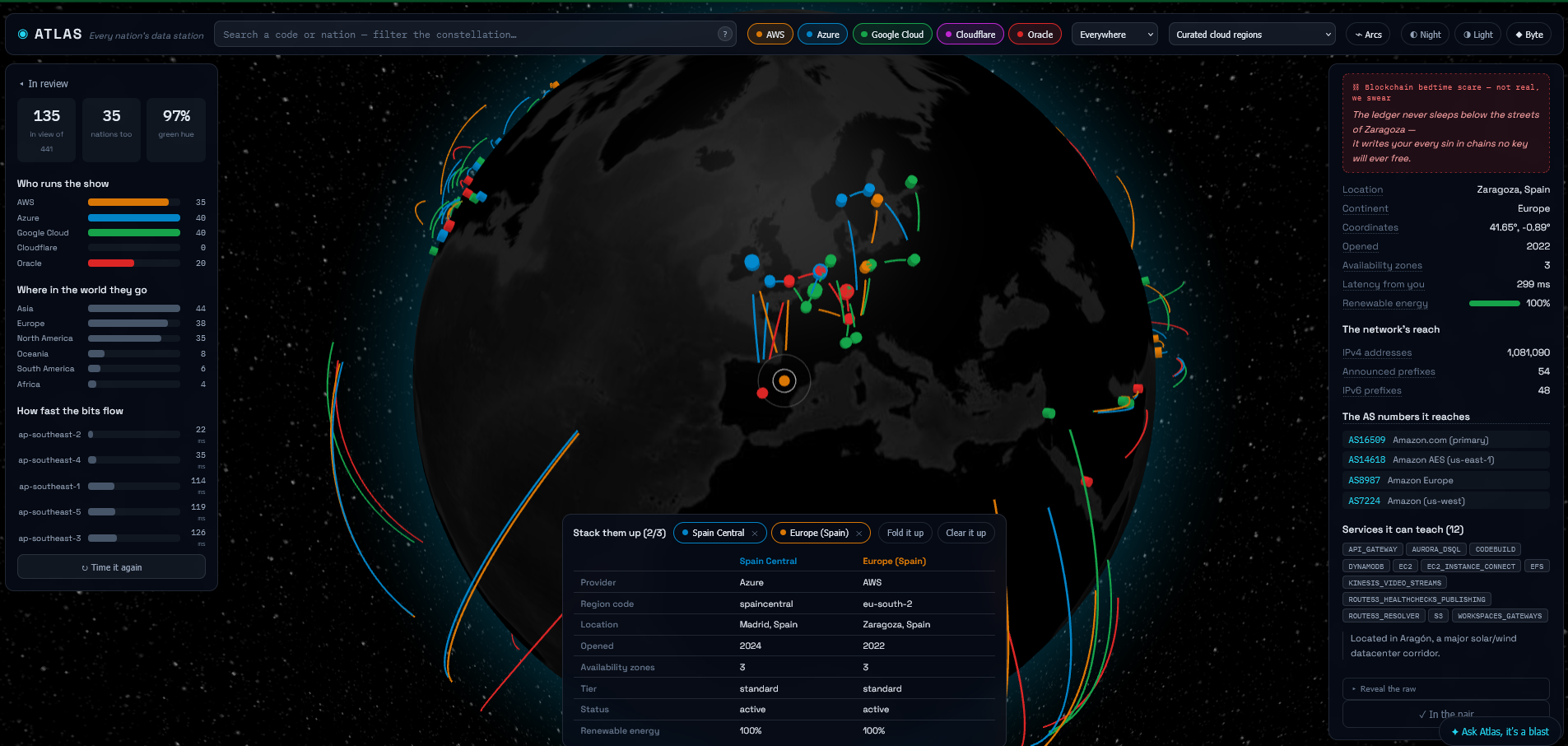1568x746 pixels.
Task: Open AS14618 Amazon AES link
Action: 1445,460
